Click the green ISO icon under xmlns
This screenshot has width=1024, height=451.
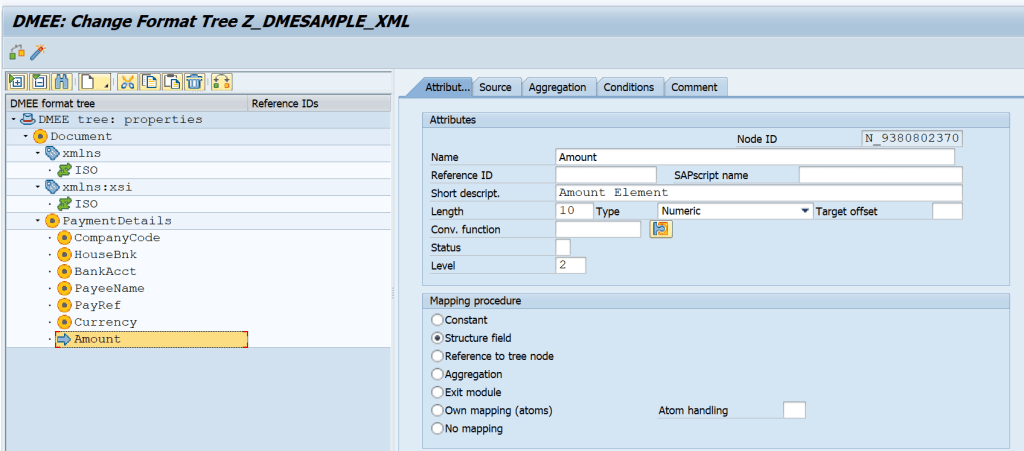click(64, 170)
